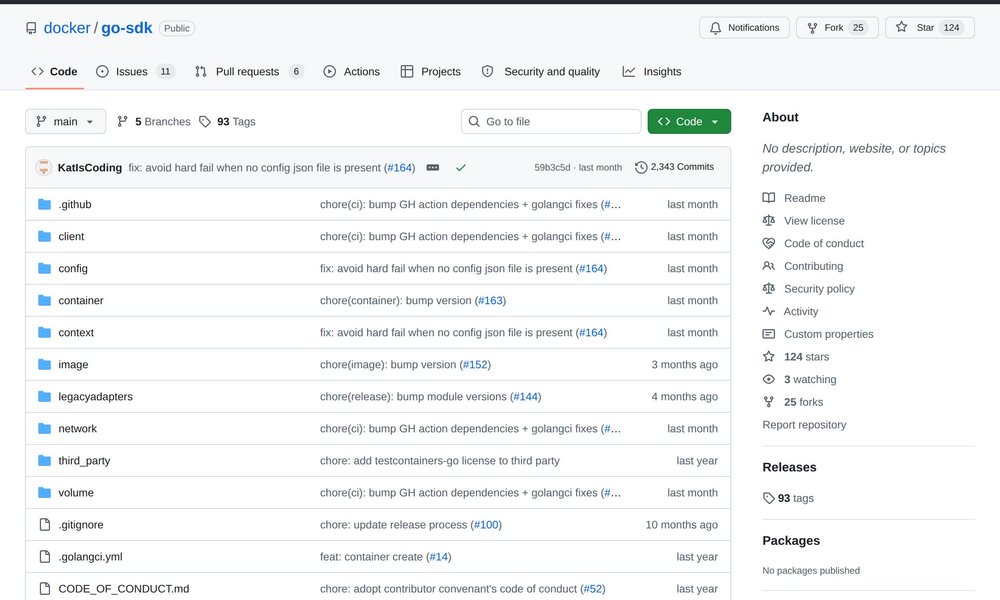
Task: Open the network folder
Action: click(78, 428)
